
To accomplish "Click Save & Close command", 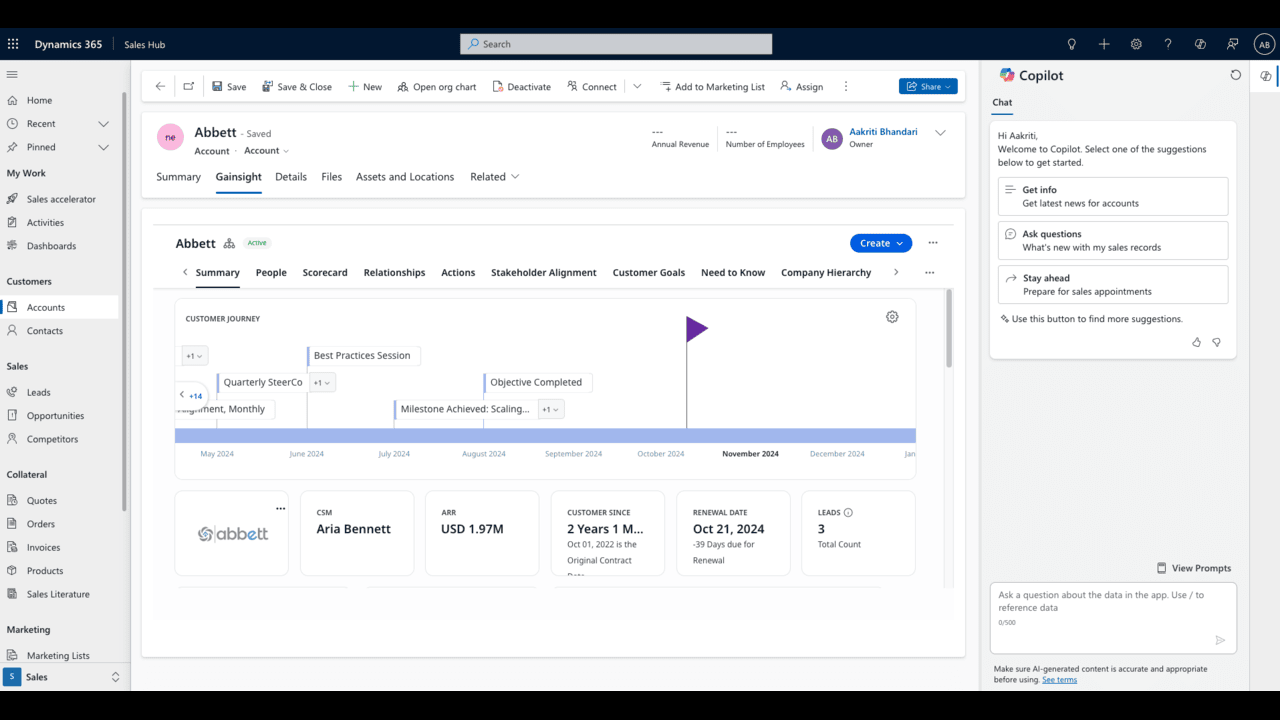I will click(297, 86).
